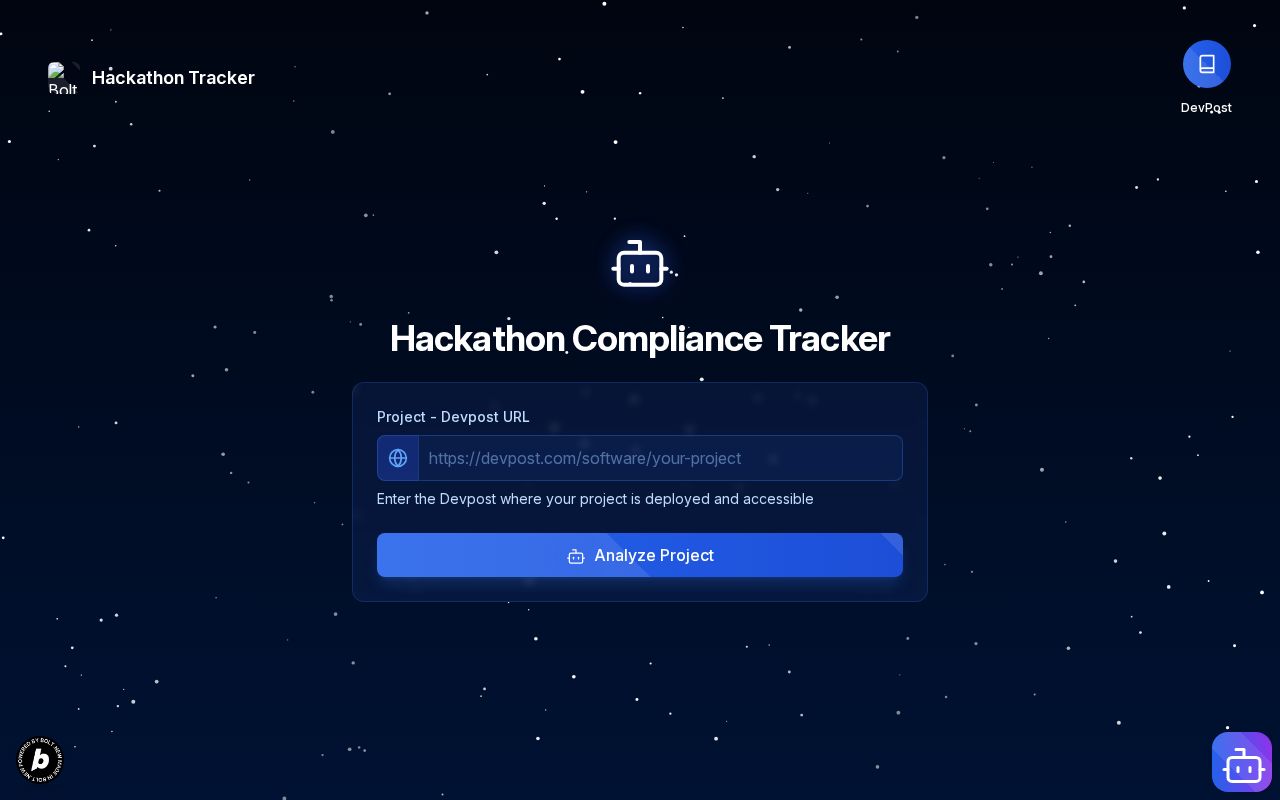The width and height of the screenshot is (1280, 800).
Task: Click the globe icon in the URL field
Action: coord(398,458)
